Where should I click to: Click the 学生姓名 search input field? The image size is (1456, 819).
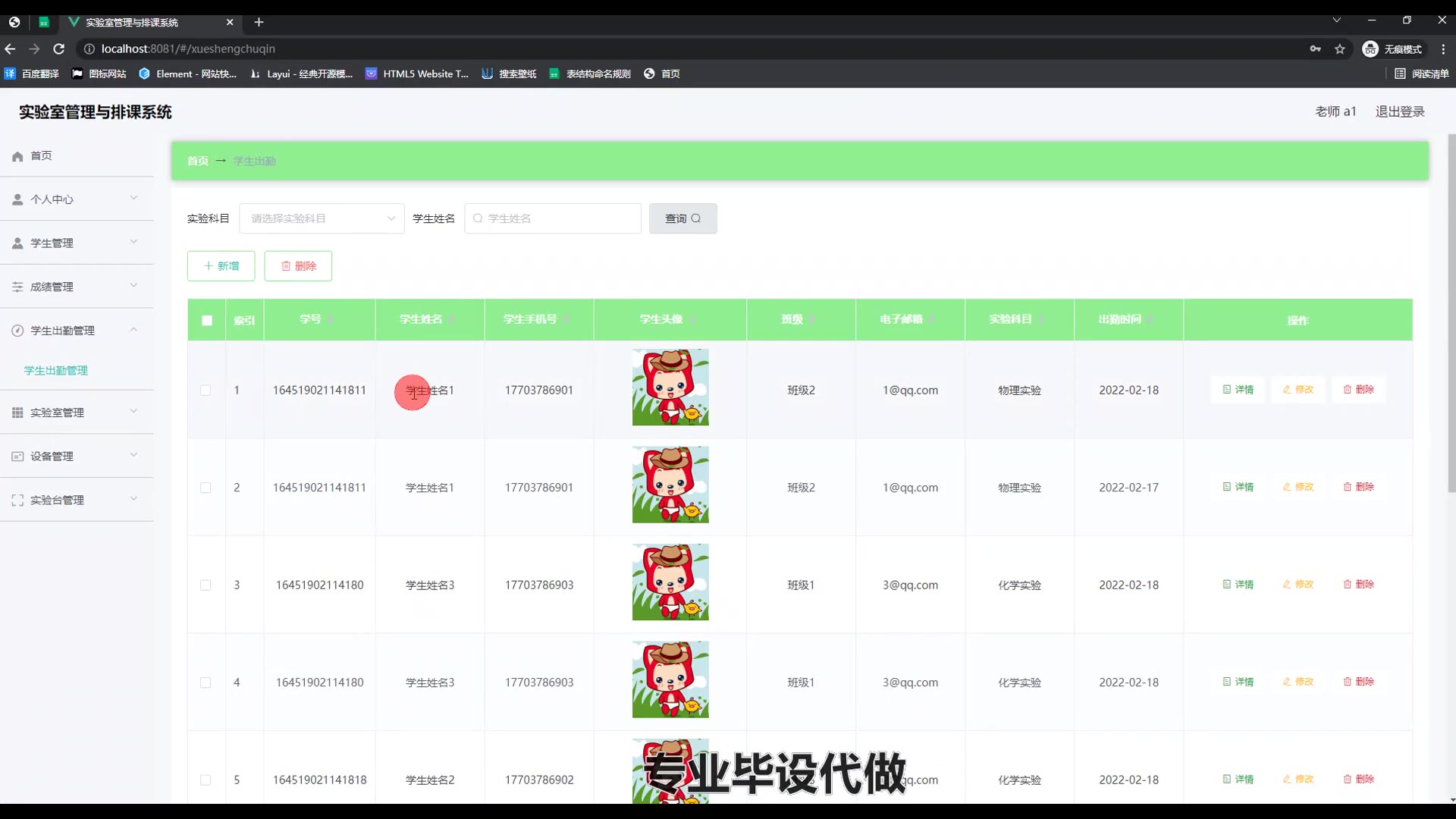click(x=553, y=218)
